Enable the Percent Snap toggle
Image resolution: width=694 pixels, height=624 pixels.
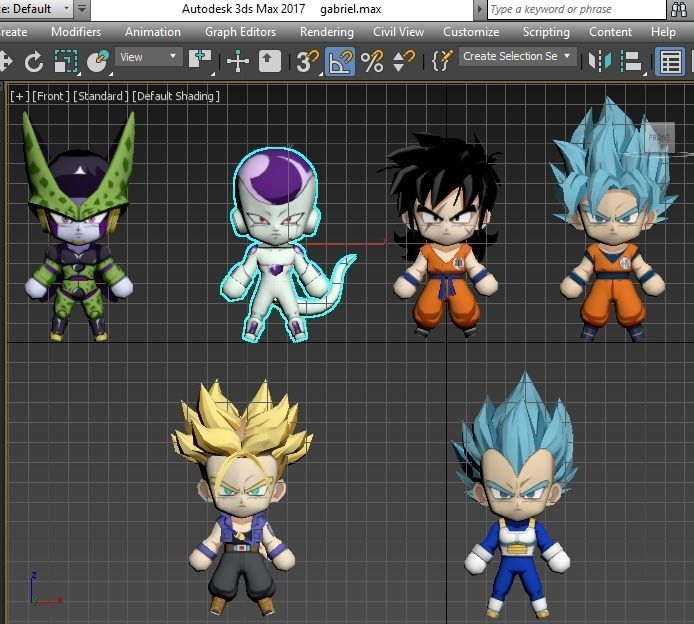372,61
